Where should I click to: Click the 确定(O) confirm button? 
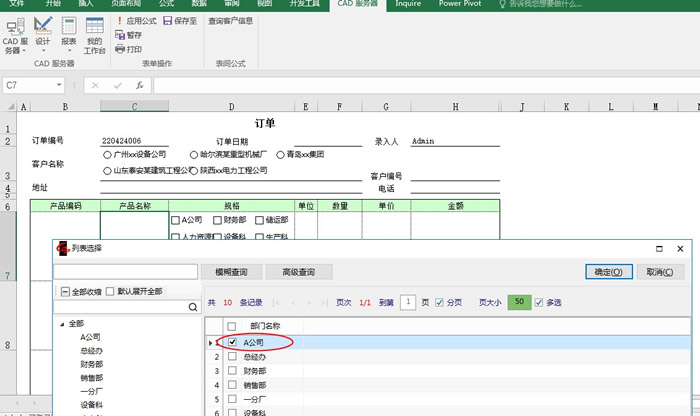(608, 271)
